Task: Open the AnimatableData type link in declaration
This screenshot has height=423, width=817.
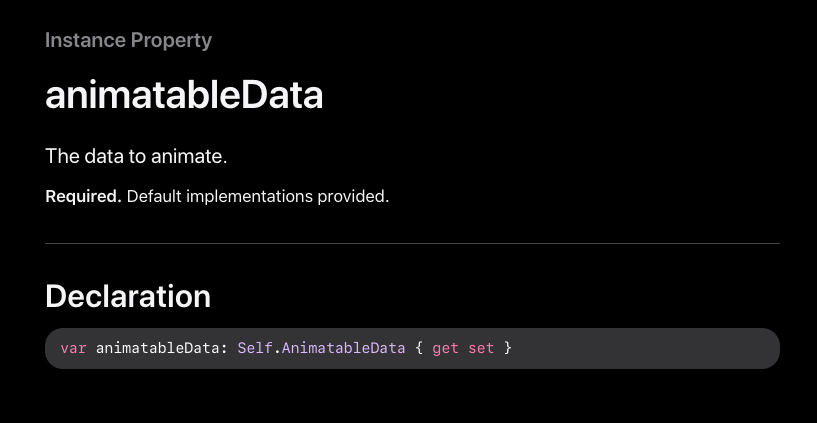Action: pyautogui.click(x=343, y=348)
